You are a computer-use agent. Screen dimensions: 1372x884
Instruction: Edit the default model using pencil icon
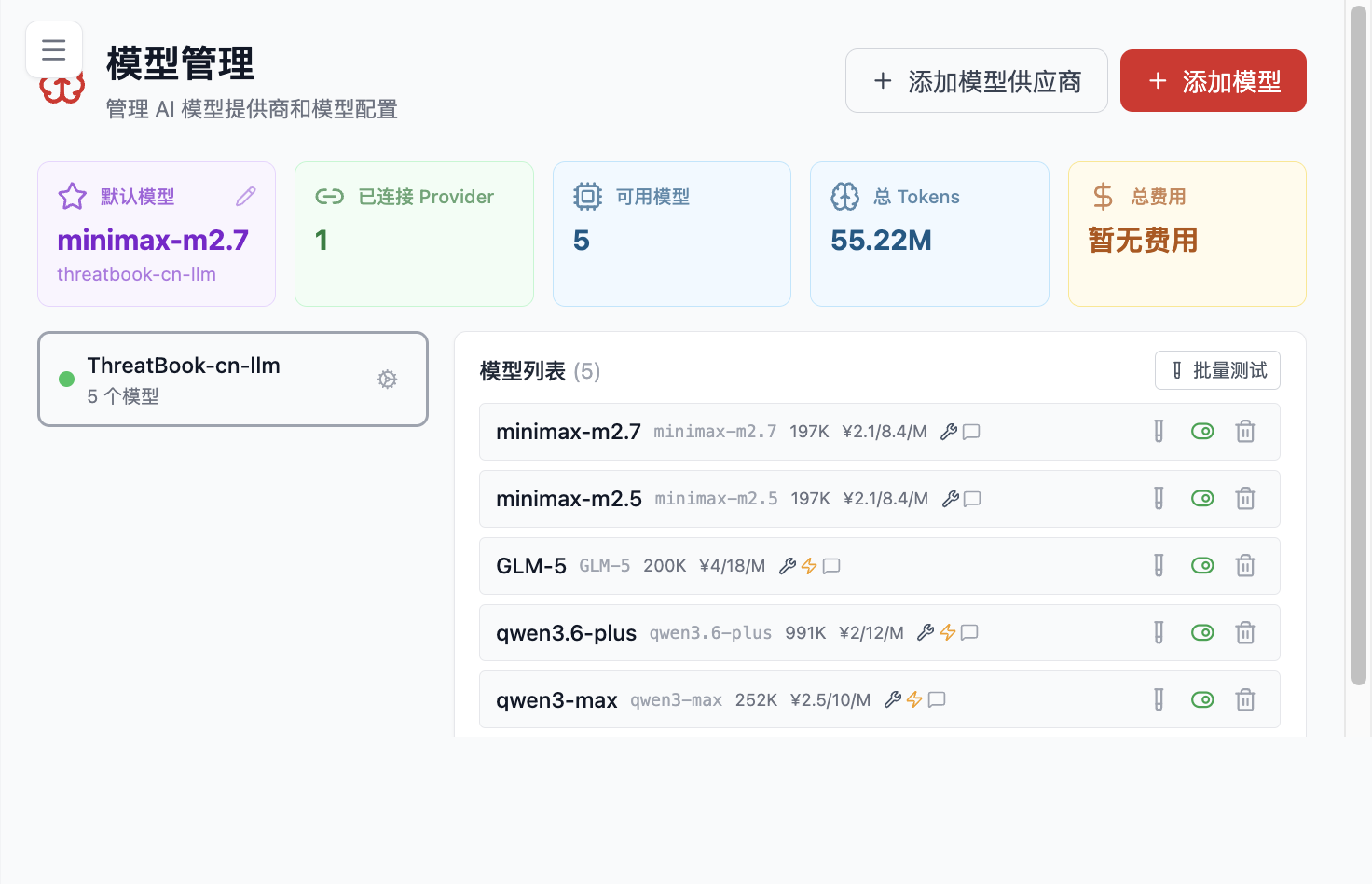pos(245,196)
